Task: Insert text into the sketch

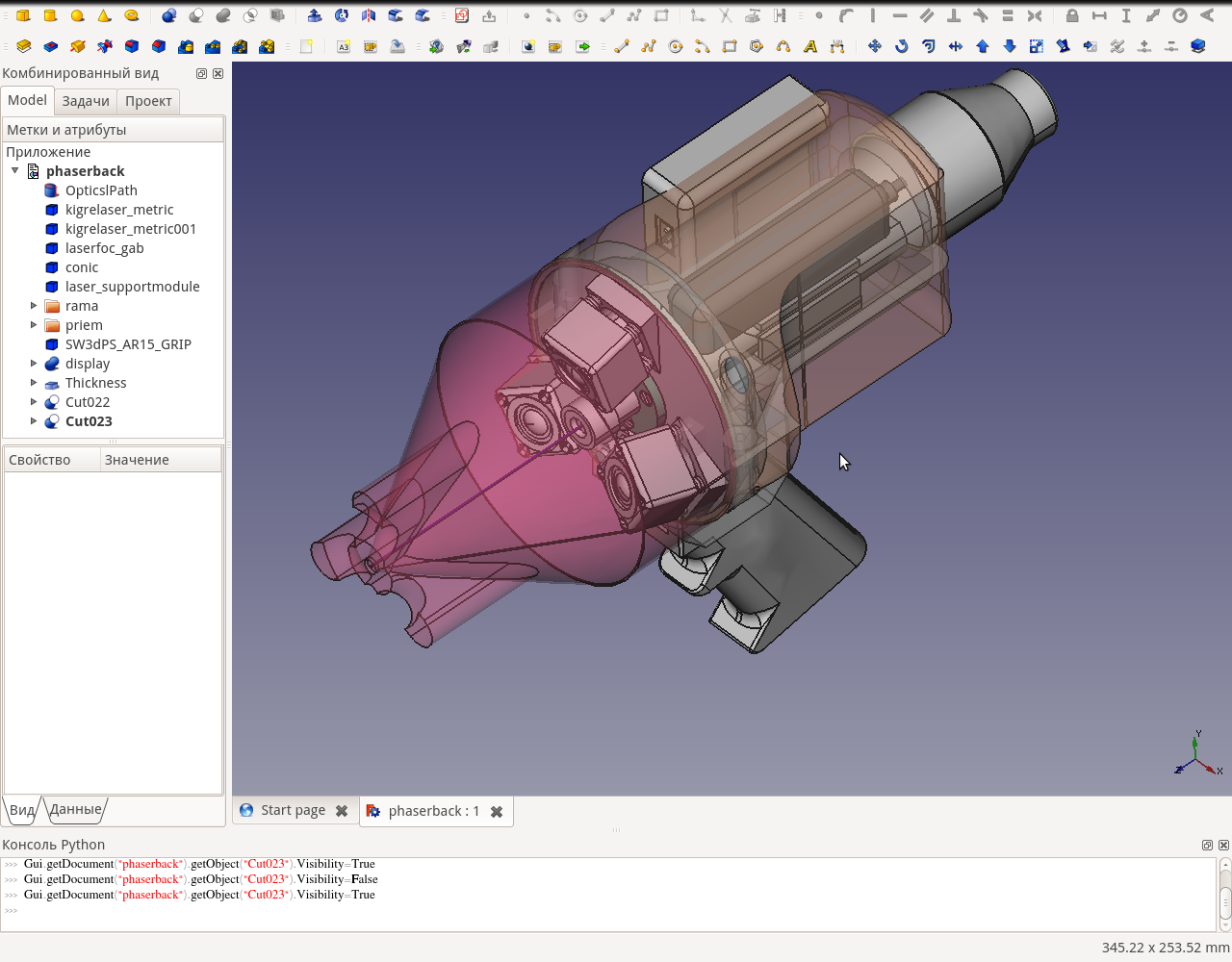Action: (x=809, y=45)
